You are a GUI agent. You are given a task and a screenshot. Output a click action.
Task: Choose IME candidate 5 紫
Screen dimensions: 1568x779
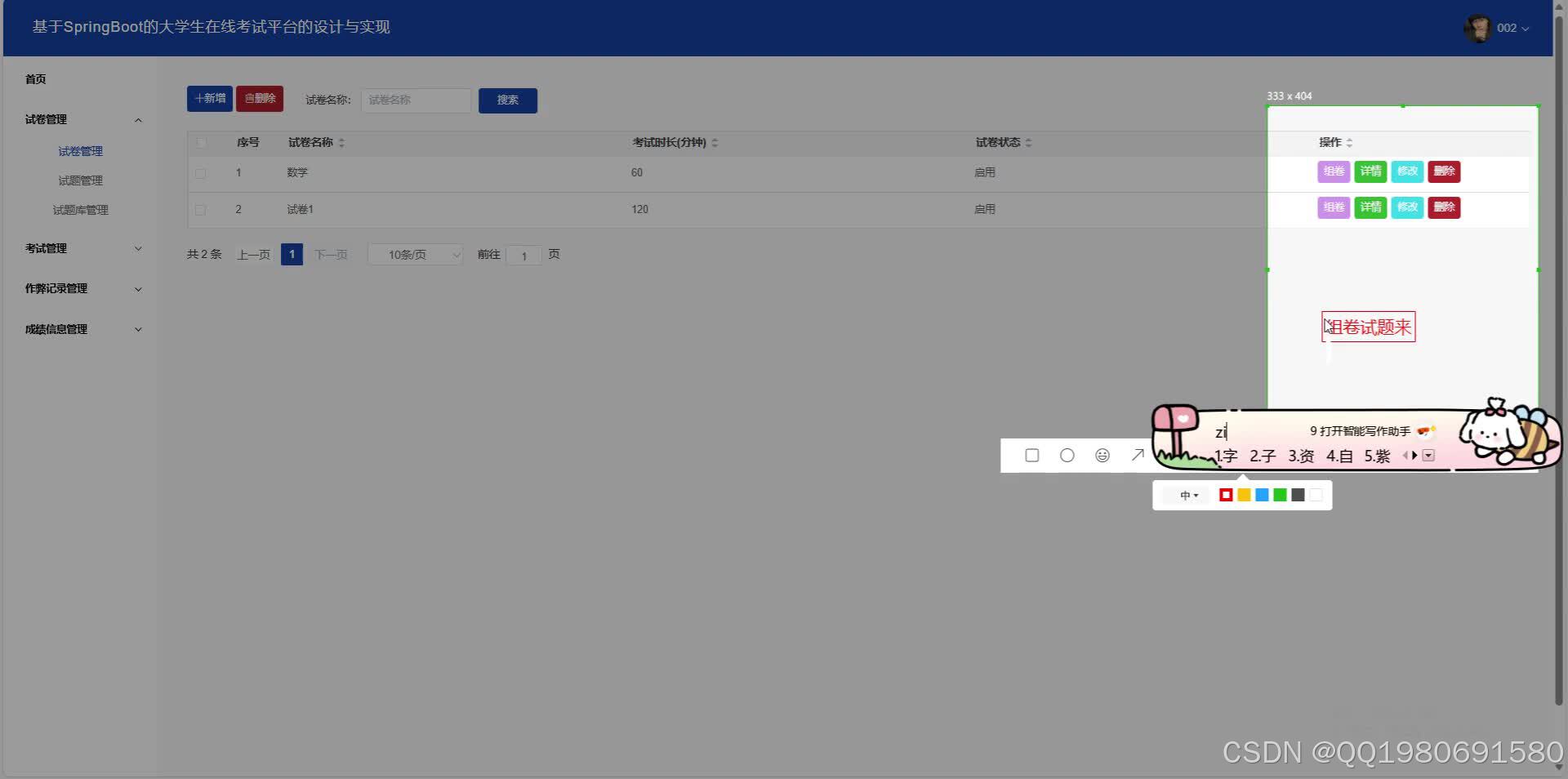pyautogui.click(x=1377, y=456)
